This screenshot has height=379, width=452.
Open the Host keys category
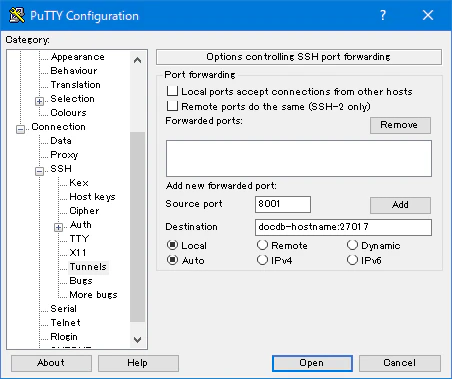92,197
